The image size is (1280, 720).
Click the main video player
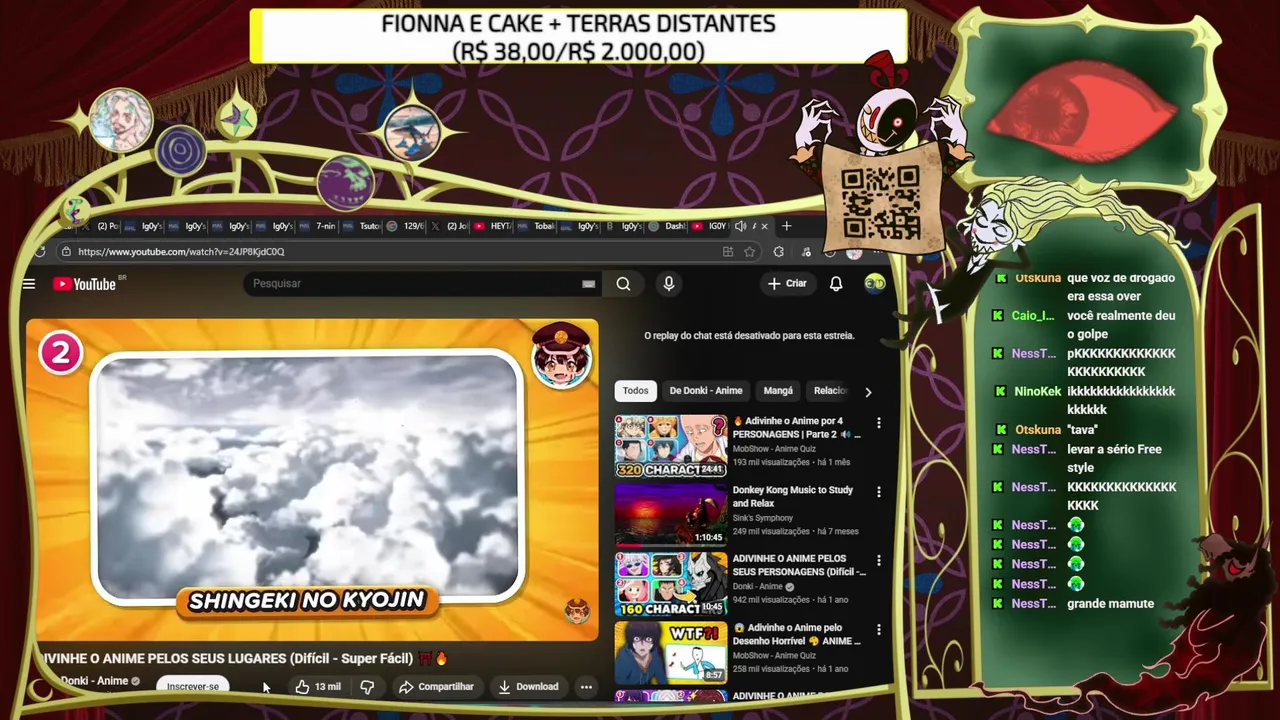pyautogui.click(x=312, y=480)
